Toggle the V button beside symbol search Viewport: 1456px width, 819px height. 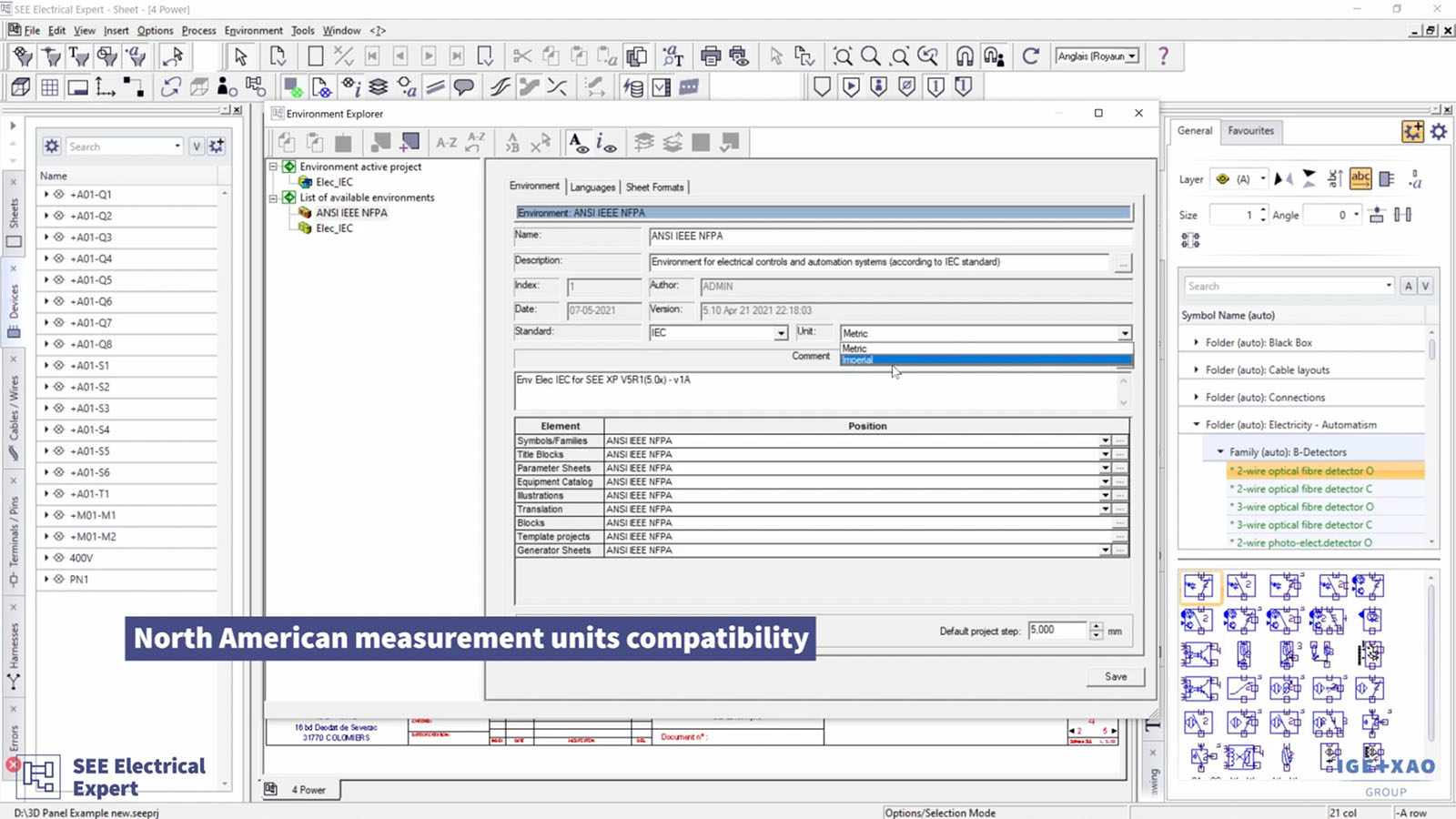click(1426, 286)
